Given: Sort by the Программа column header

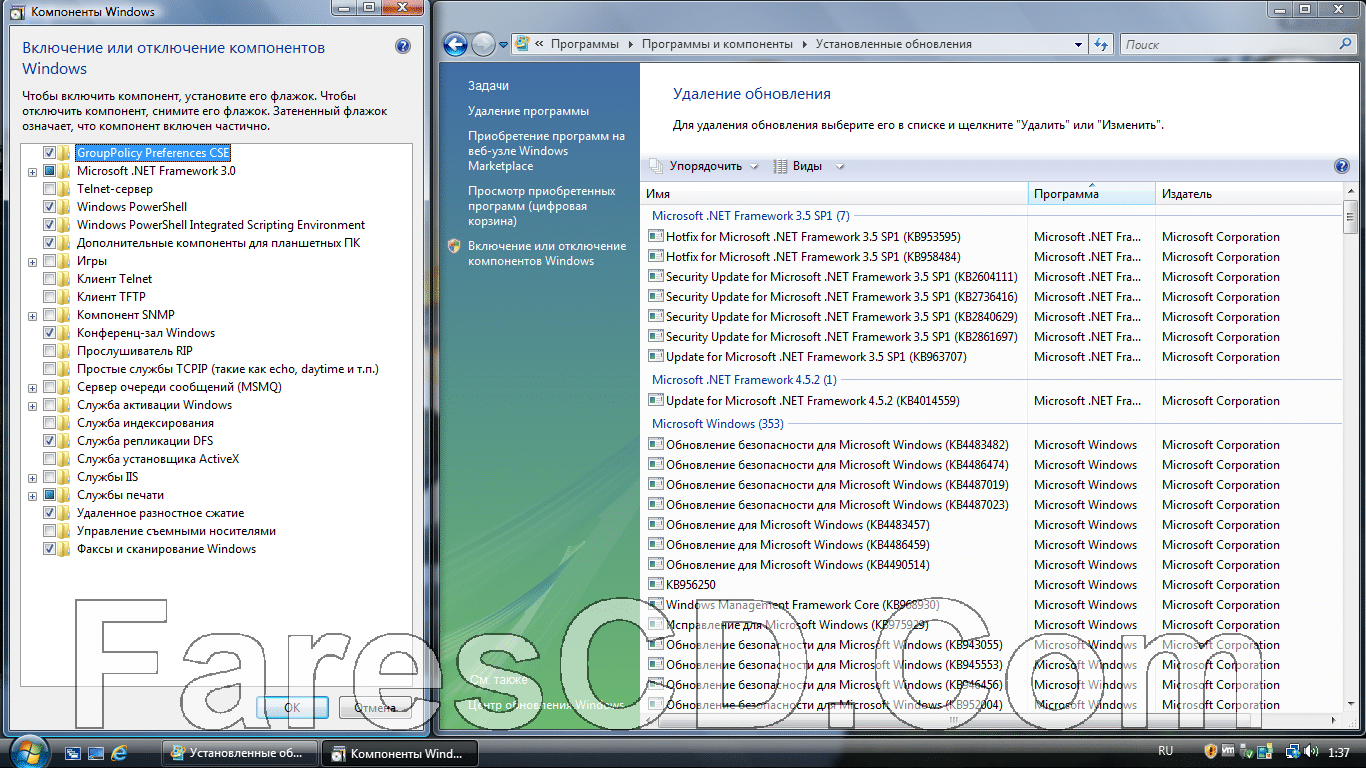Looking at the screenshot, I should [1092, 194].
